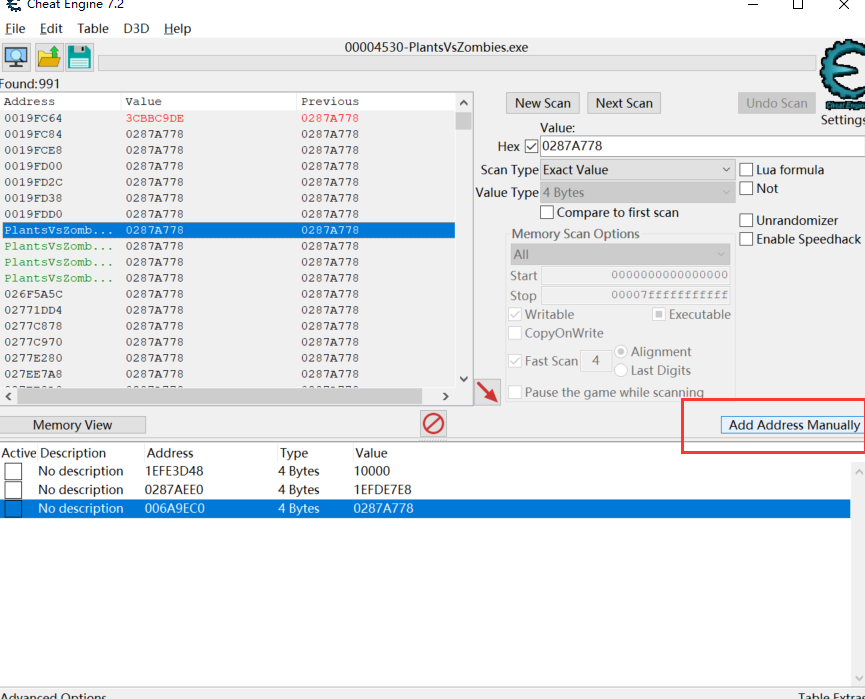The width and height of the screenshot is (865, 699).
Task: Click the Stop address field
Action: pos(636,295)
